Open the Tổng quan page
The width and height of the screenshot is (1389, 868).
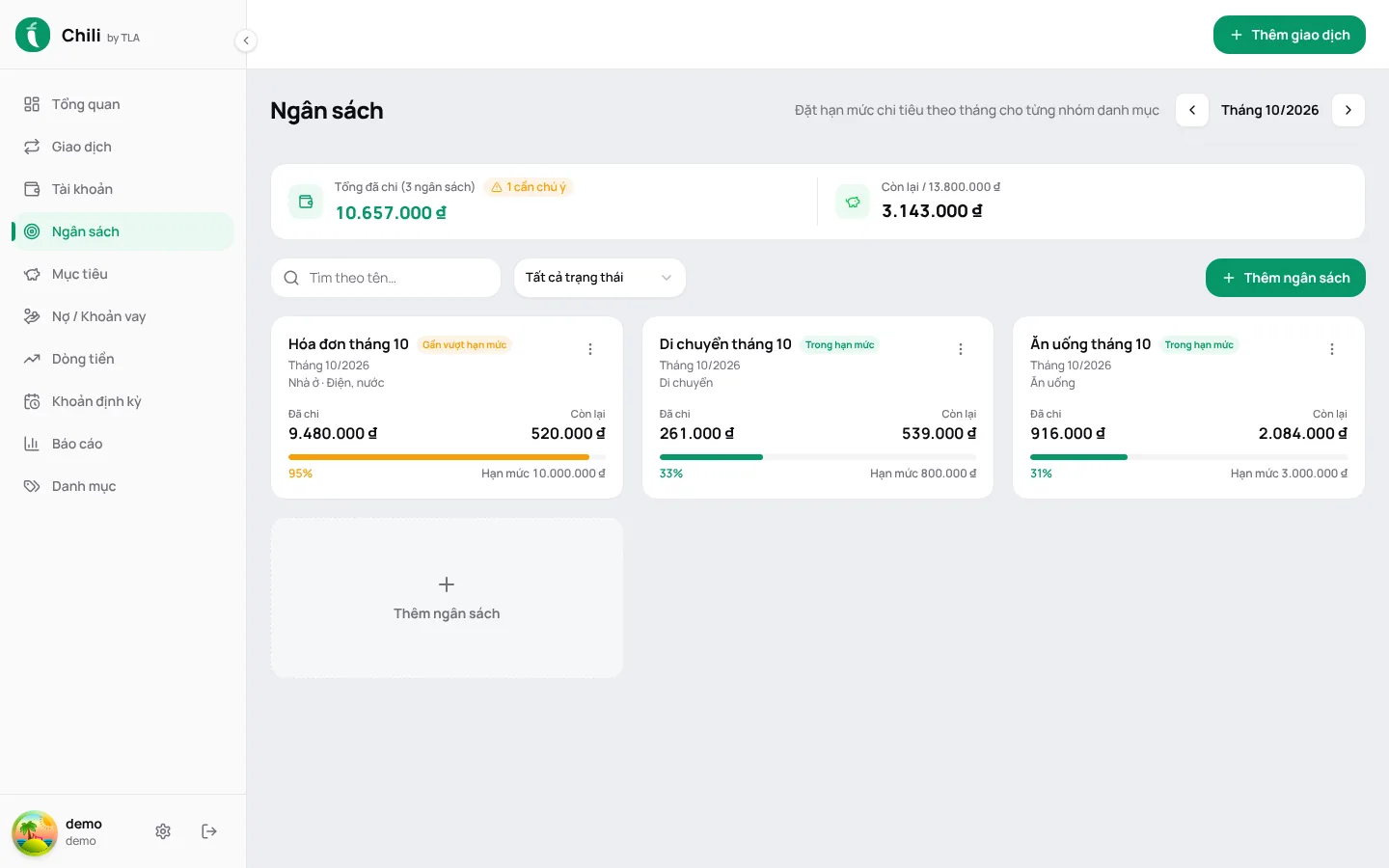click(123, 104)
